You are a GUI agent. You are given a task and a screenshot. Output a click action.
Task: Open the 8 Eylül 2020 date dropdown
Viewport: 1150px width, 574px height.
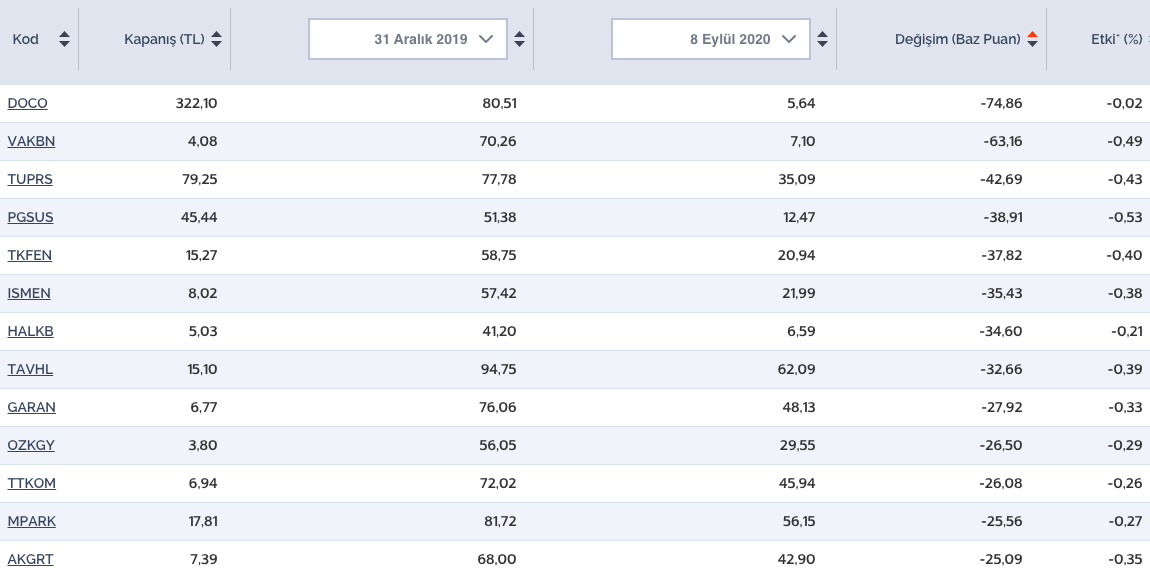[710, 39]
